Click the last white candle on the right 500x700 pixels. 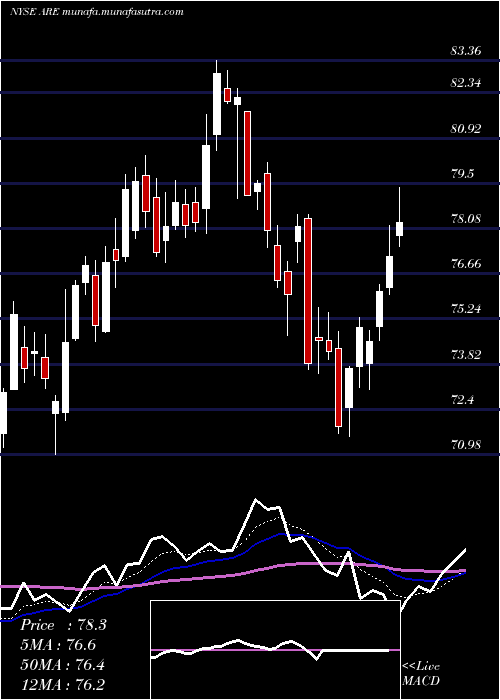400,229
